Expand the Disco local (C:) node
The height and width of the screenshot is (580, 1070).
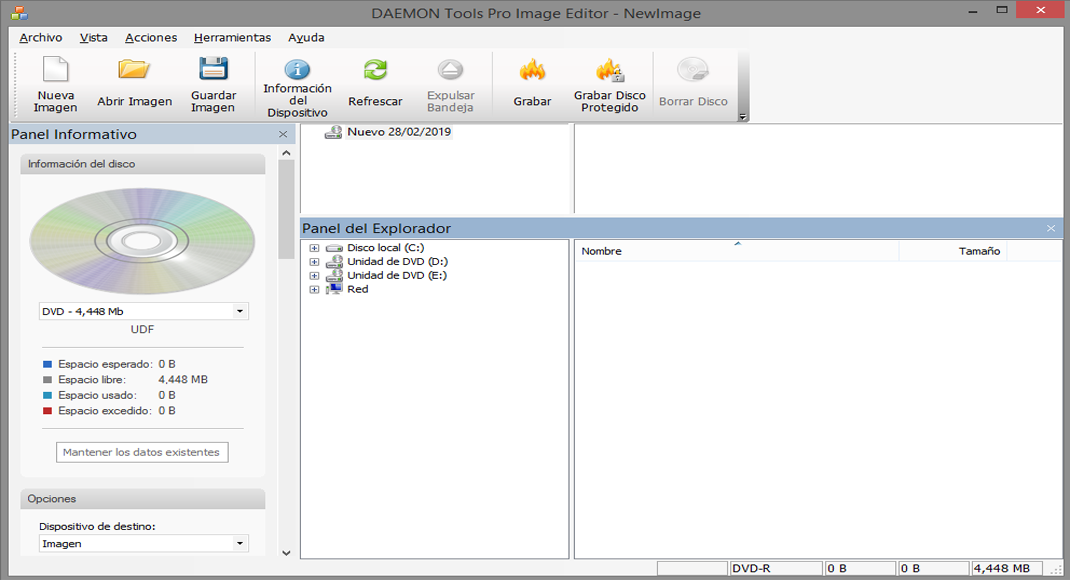tap(314, 248)
